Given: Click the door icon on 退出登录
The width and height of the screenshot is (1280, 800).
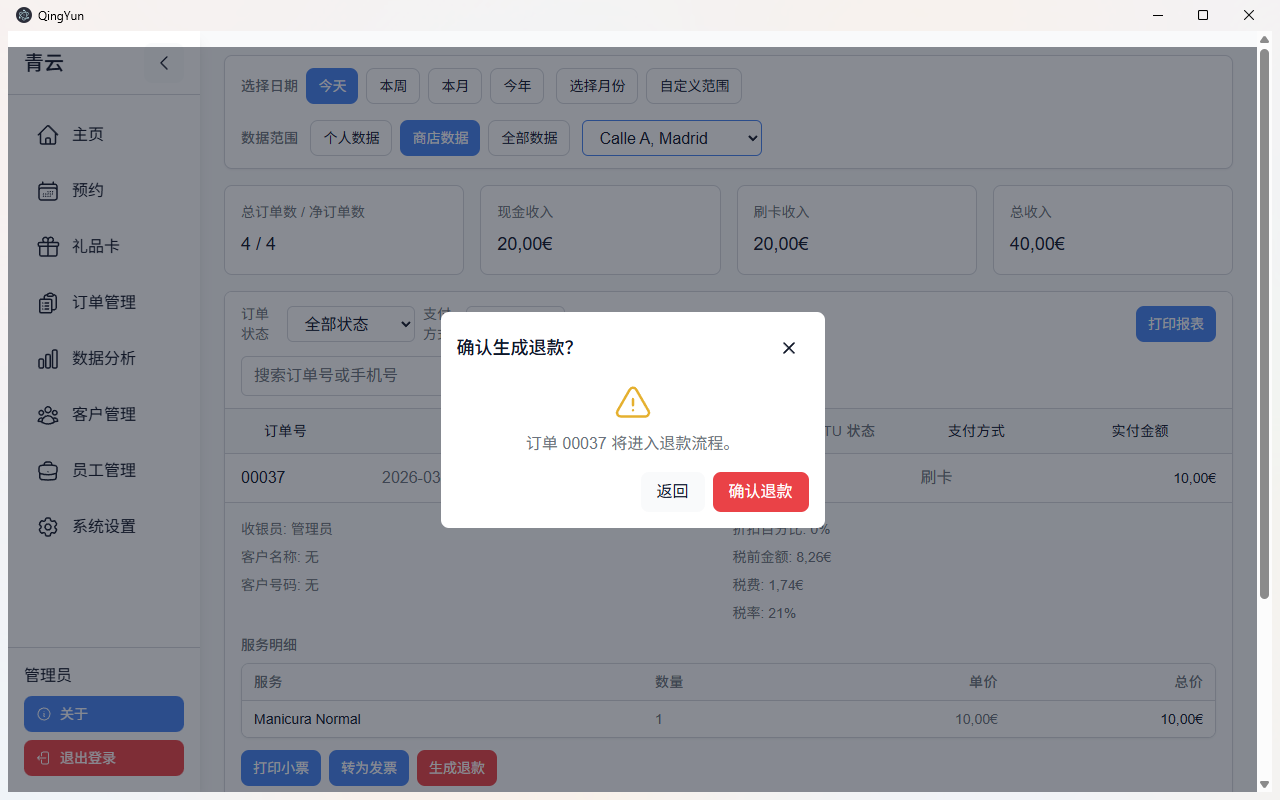Looking at the screenshot, I should pyautogui.click(x=44, y=758).
